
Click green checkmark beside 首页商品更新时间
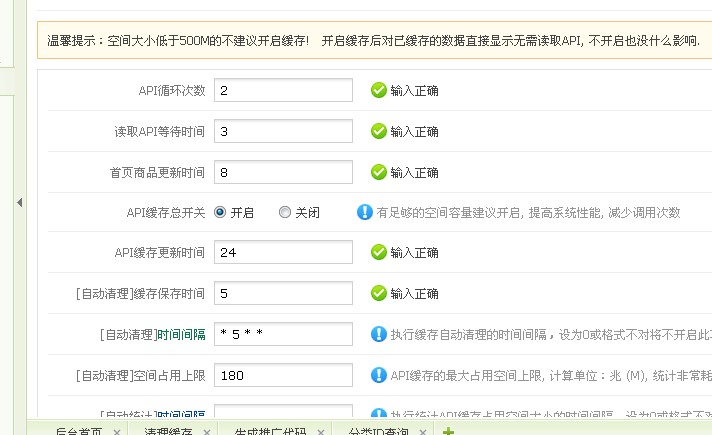coord(378,172)
